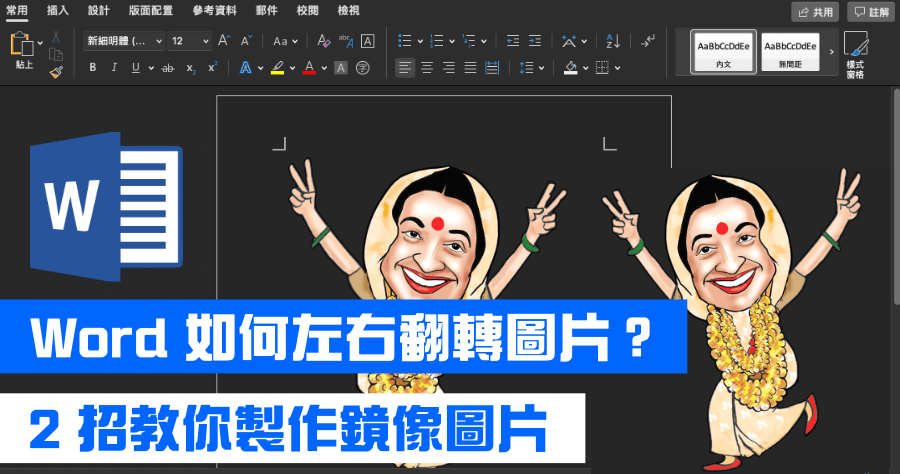This screenshot has height=474, width=900.
Task: Select Justify paragraph alignment
Action: (470, 68)
